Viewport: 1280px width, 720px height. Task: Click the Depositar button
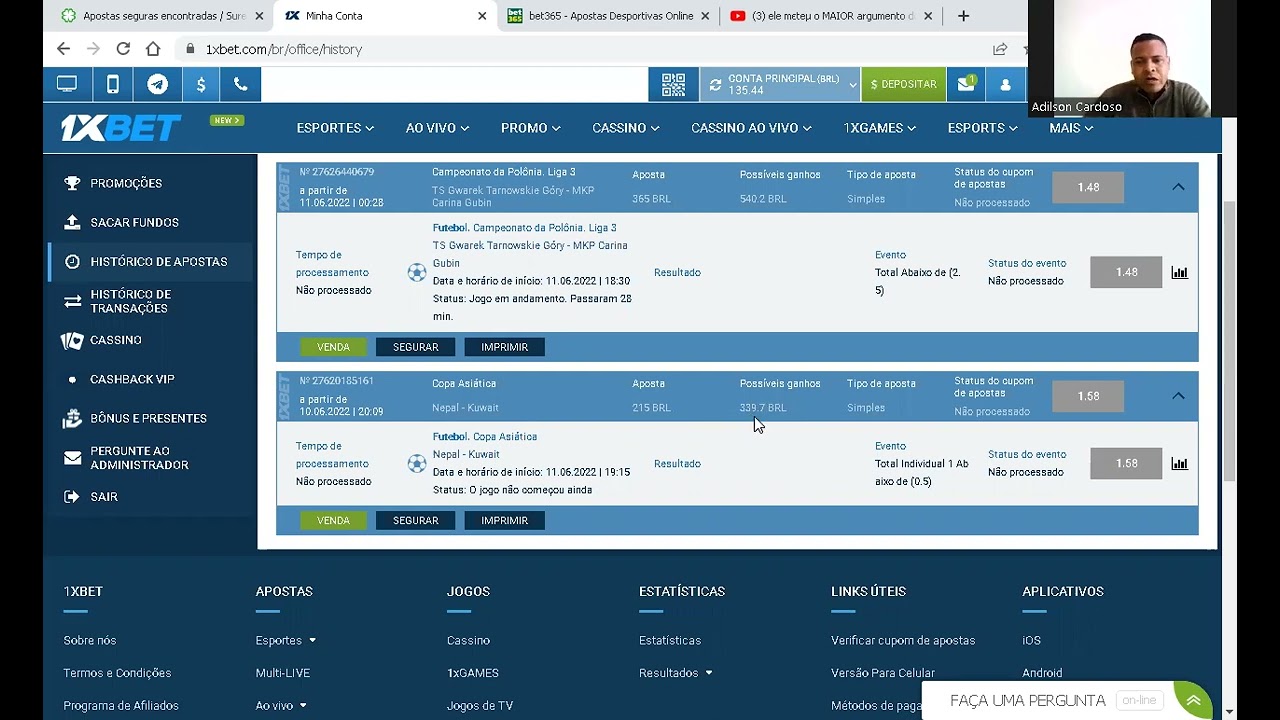[903, 85]
